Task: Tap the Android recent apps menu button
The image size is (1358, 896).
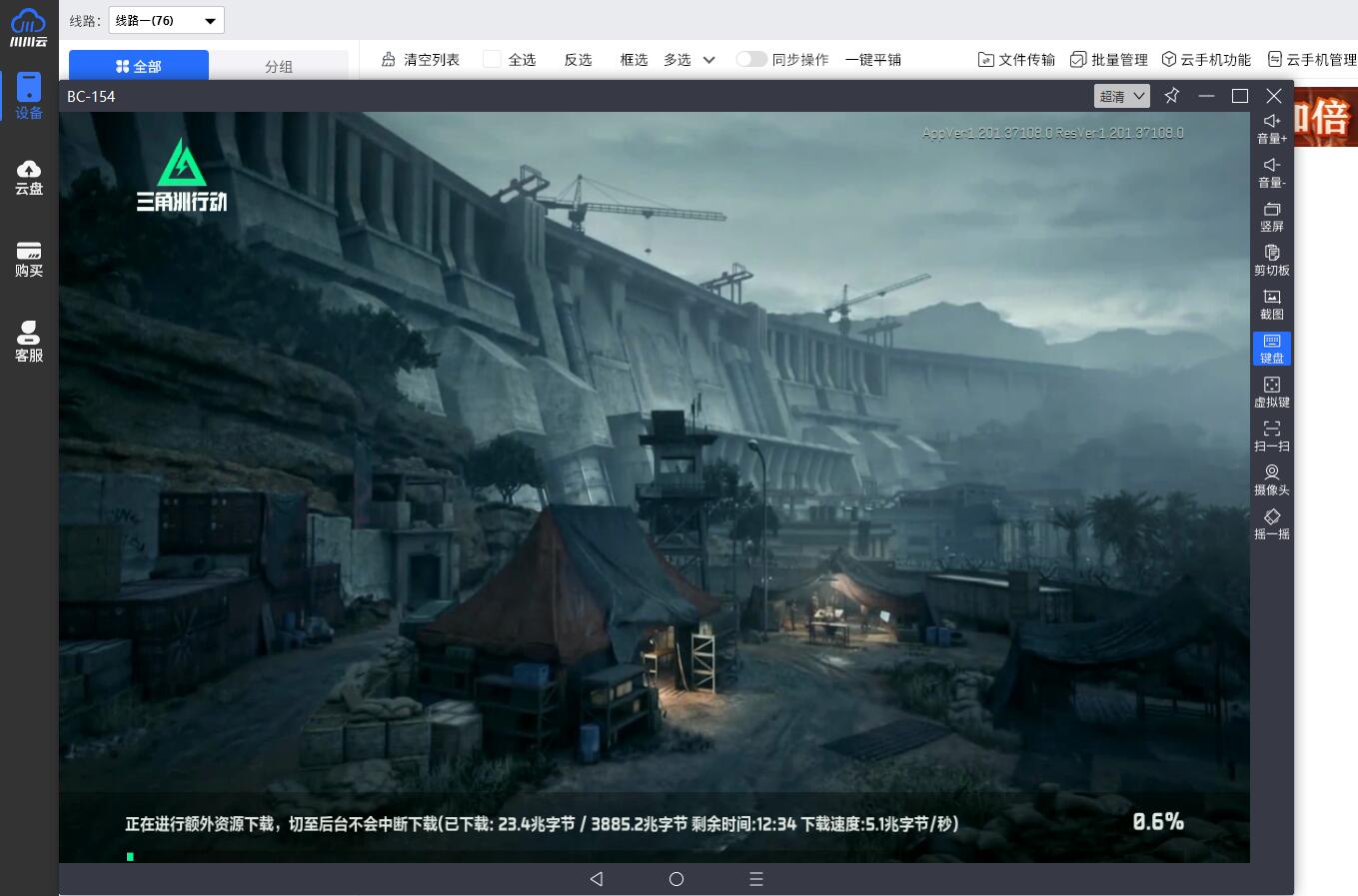Action: 756,879
